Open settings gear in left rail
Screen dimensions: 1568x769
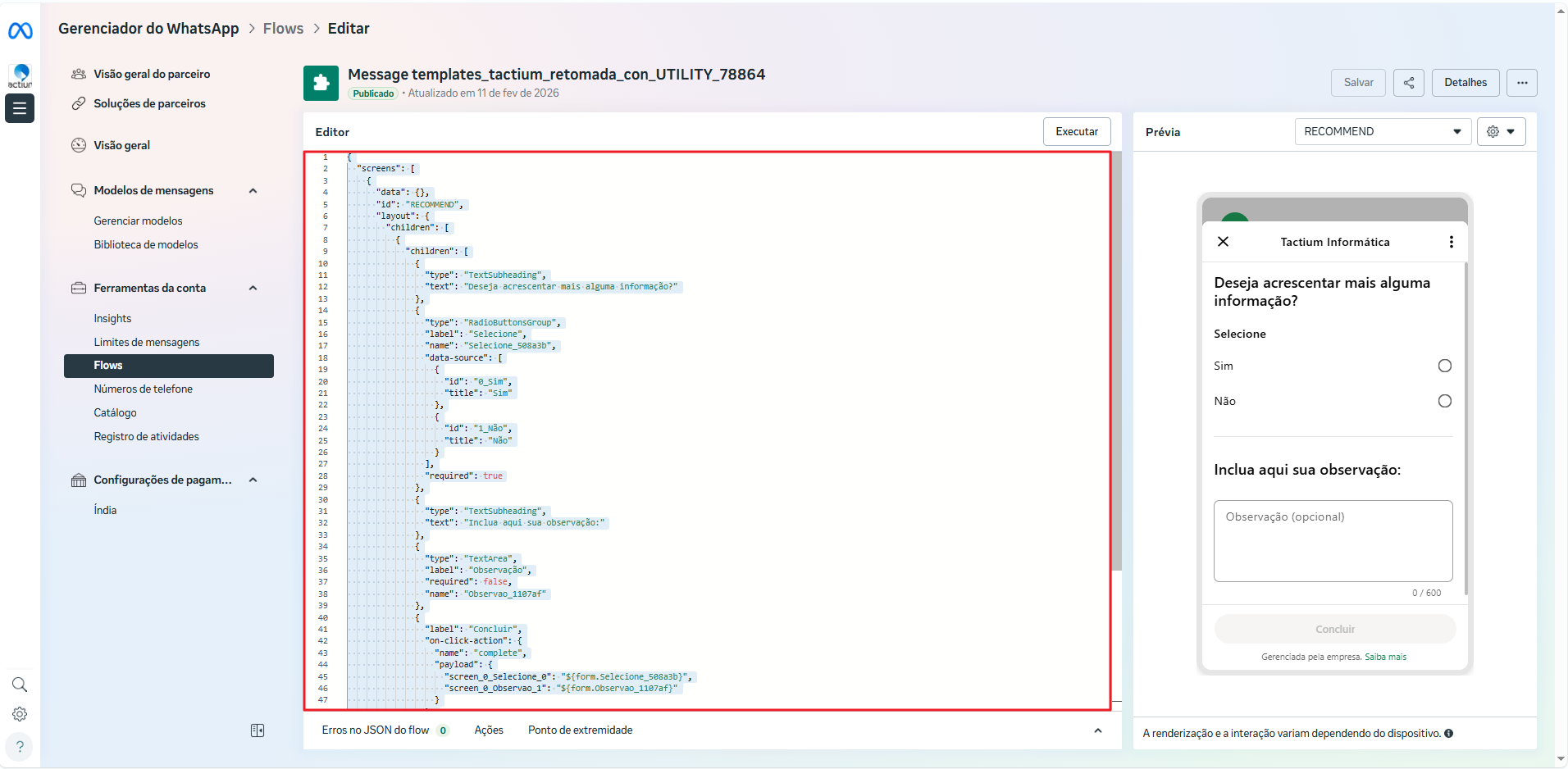pos(20,714)
